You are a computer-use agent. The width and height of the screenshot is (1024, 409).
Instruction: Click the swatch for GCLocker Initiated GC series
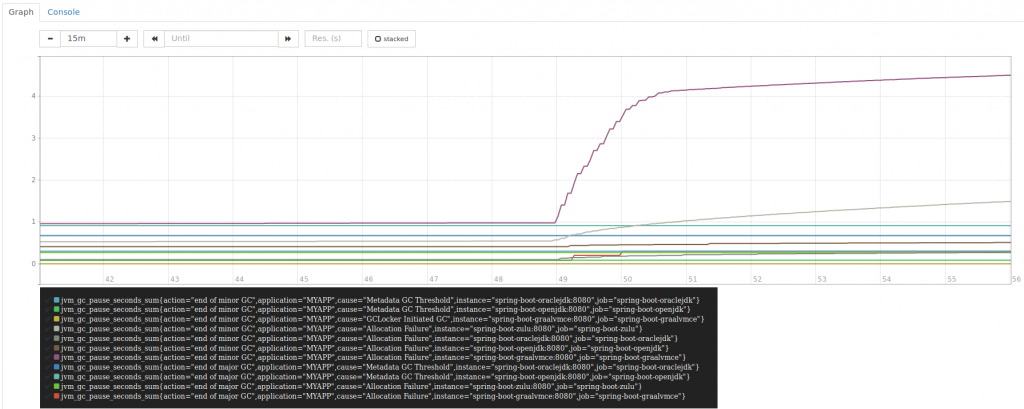point(57,318)
